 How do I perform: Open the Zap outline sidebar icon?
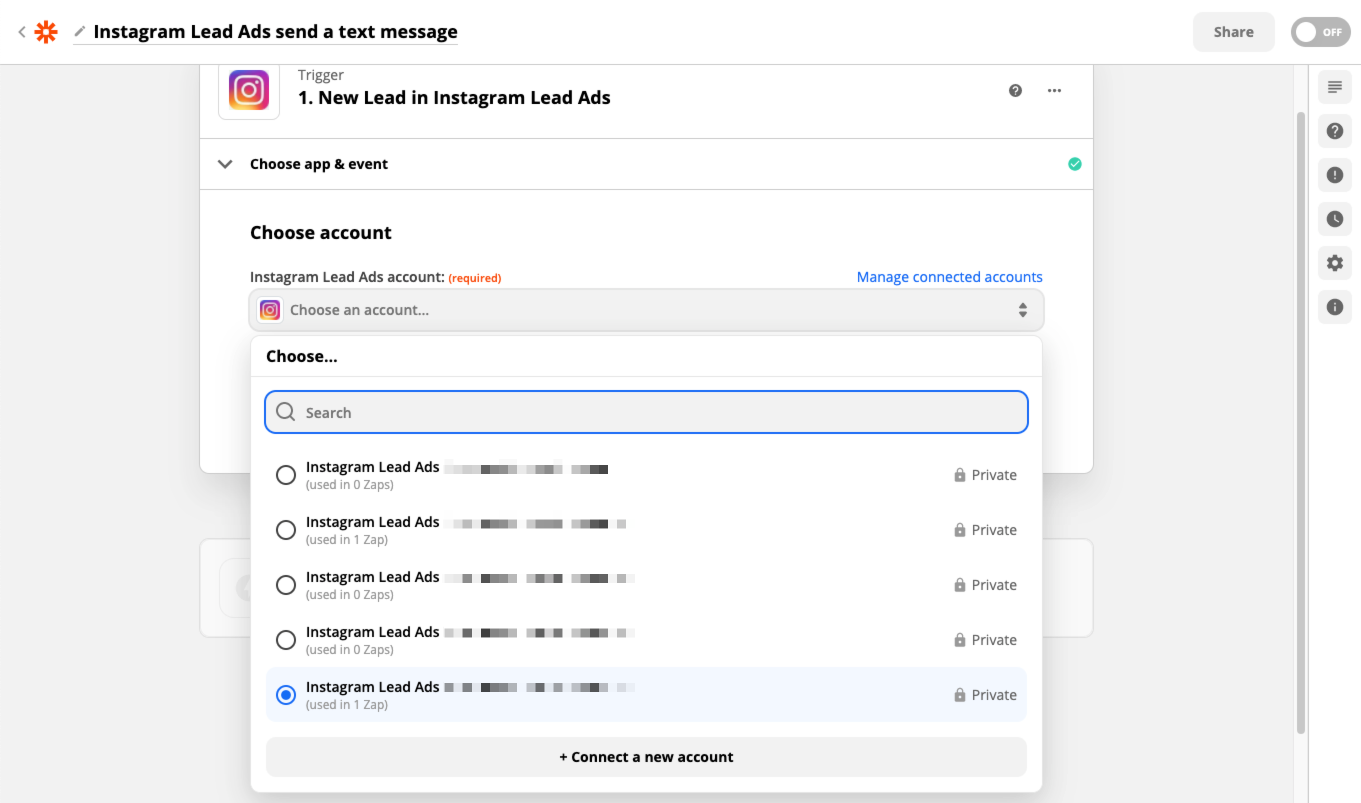tap(1334, 88)
